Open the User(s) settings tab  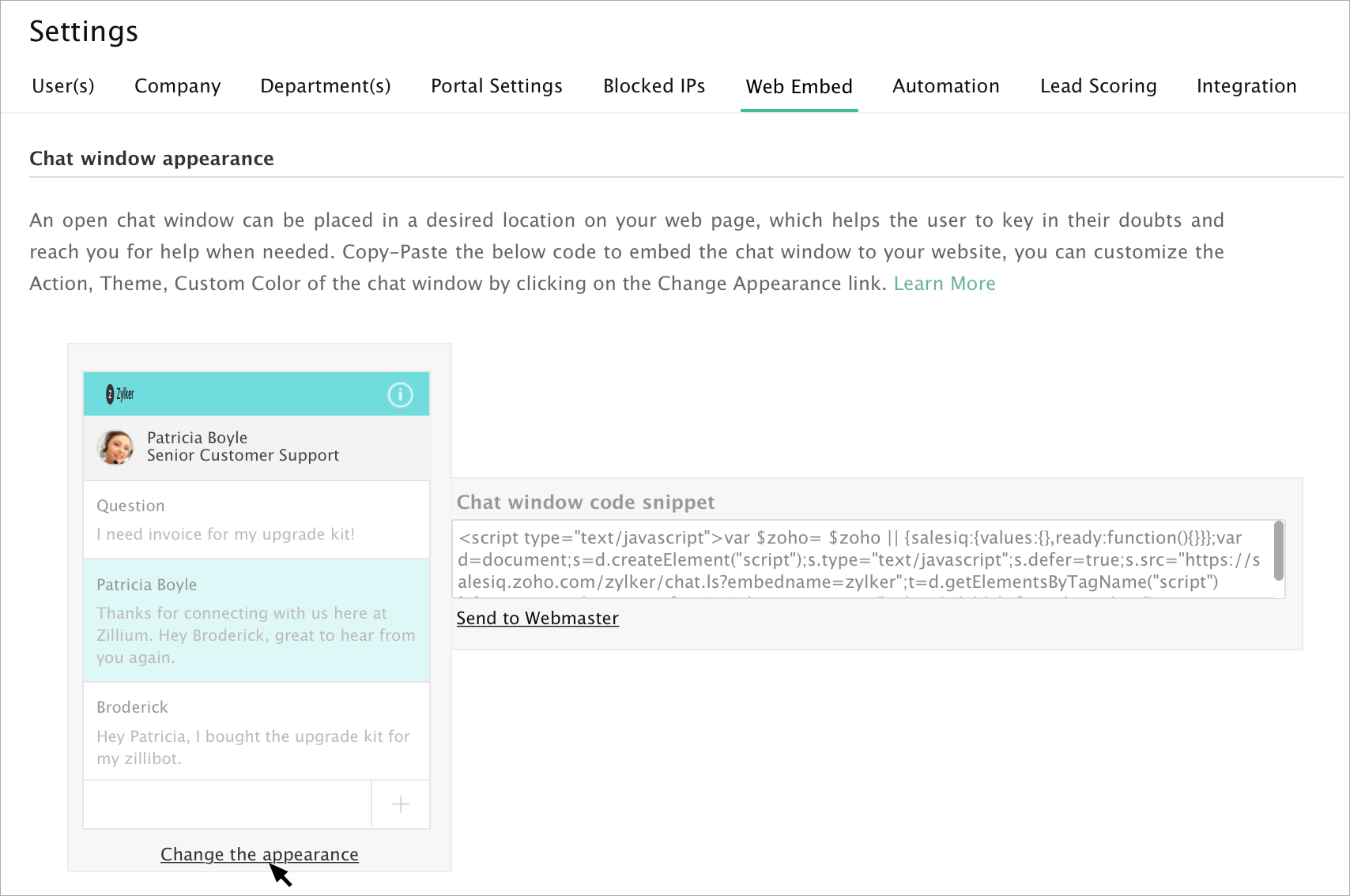coord(63,86)
